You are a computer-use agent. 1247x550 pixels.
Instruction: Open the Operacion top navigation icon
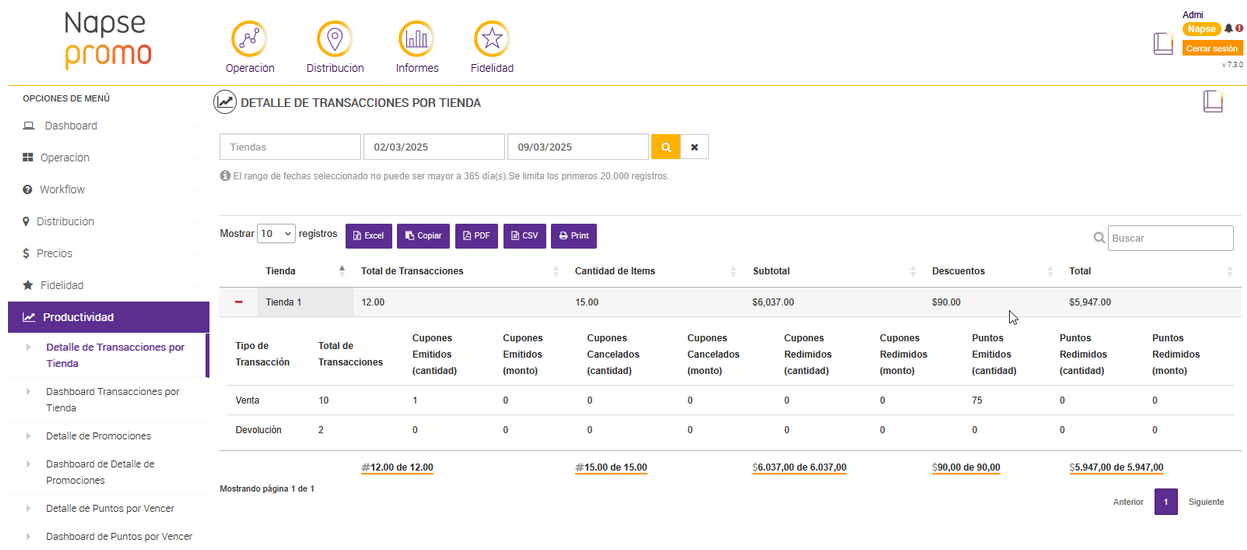point(249,39)
